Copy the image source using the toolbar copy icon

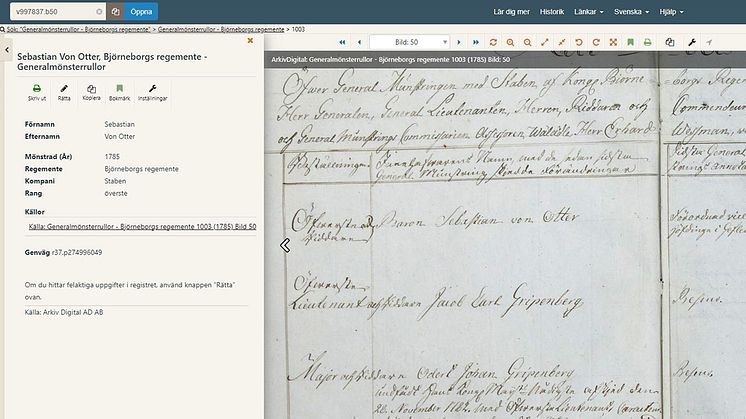[x=670, y=42]
